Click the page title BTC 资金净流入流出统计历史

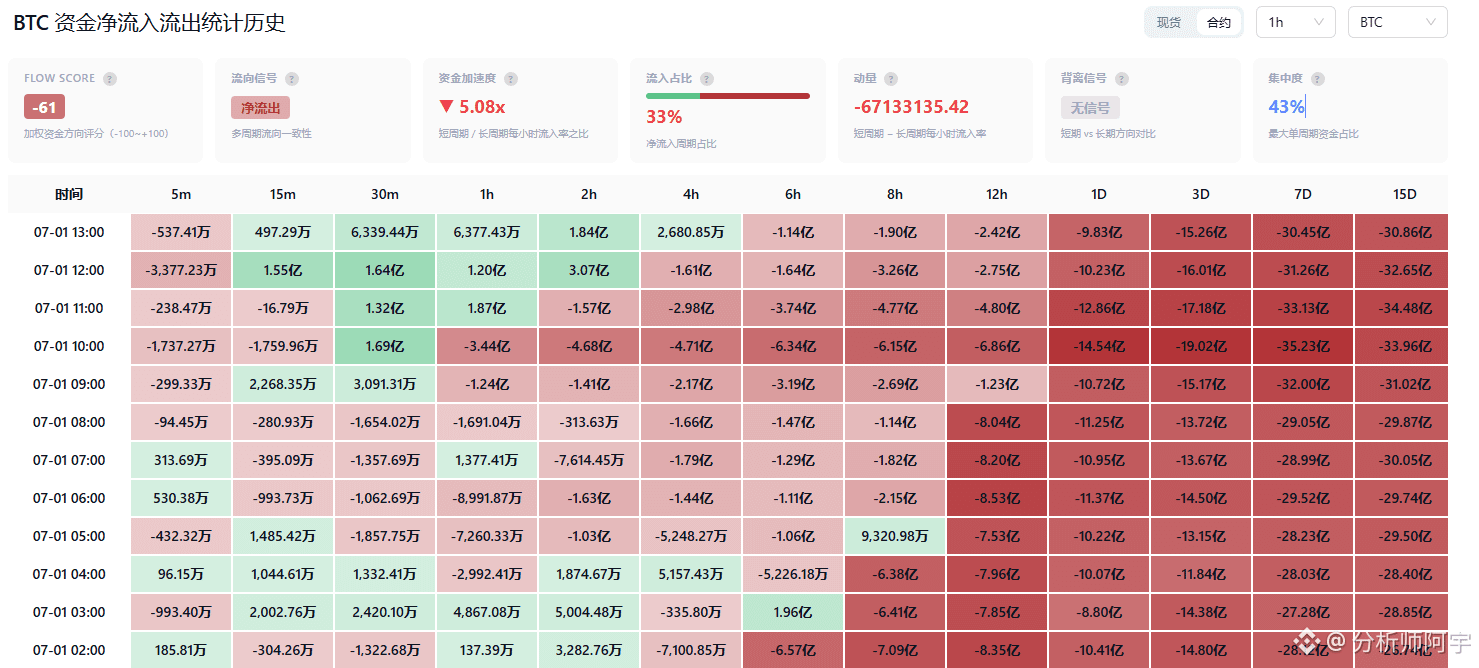(x=149, y=22)
